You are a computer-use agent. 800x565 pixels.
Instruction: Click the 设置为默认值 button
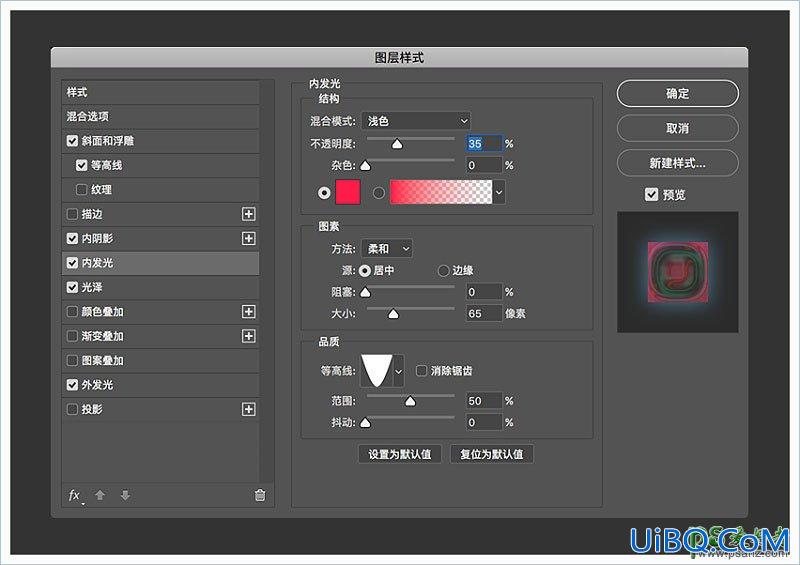400,454
